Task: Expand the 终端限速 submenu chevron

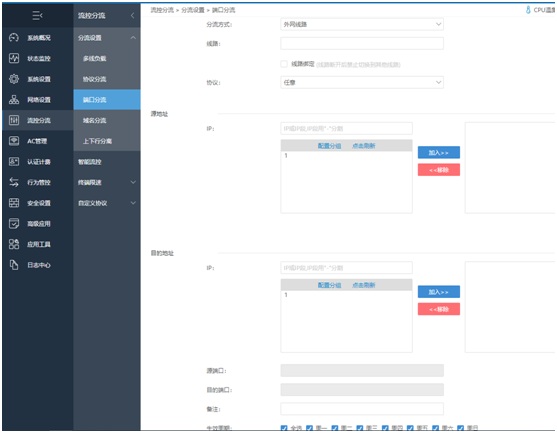Action: point(133,182)
